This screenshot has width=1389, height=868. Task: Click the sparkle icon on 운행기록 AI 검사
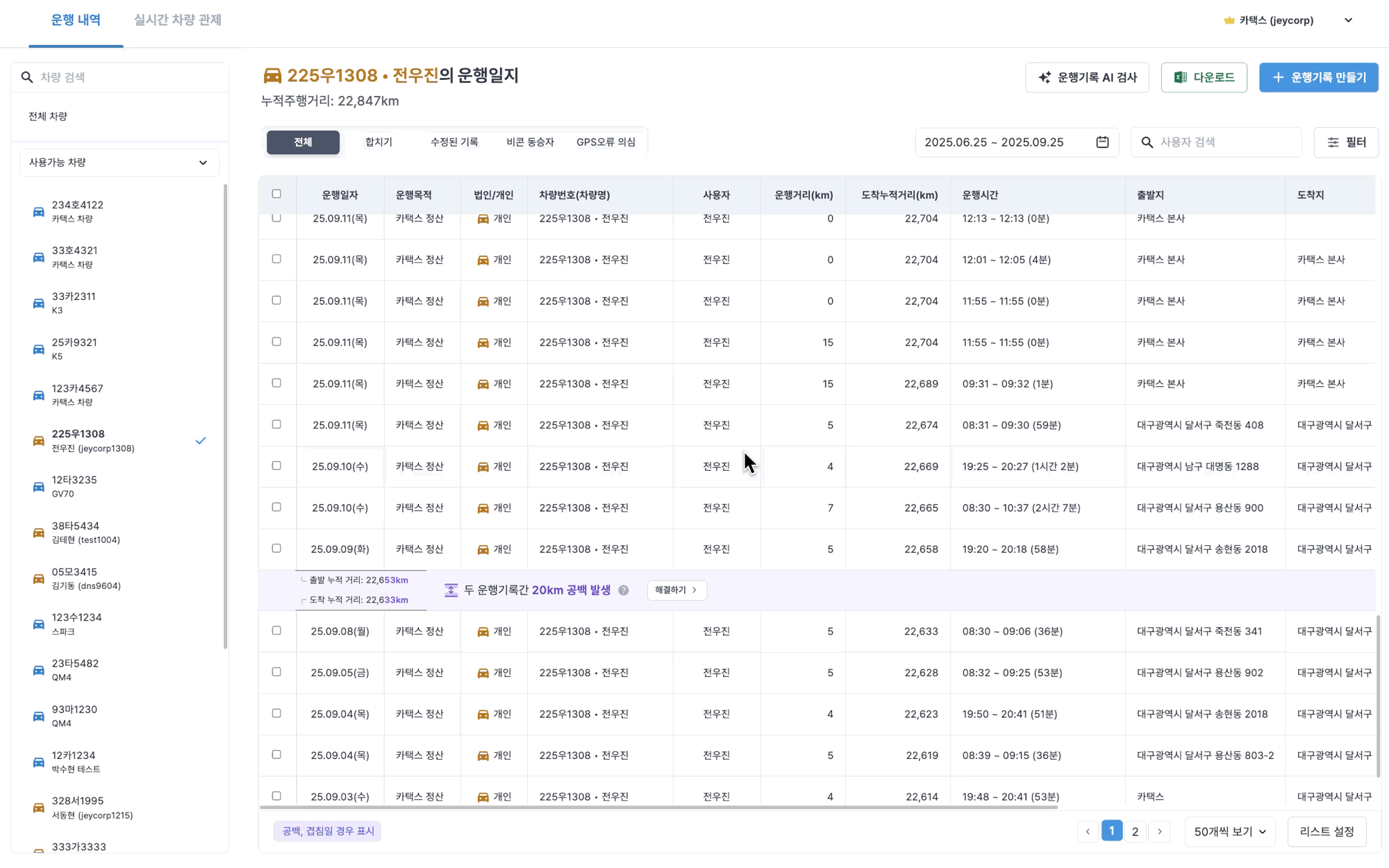[1045, 78]
